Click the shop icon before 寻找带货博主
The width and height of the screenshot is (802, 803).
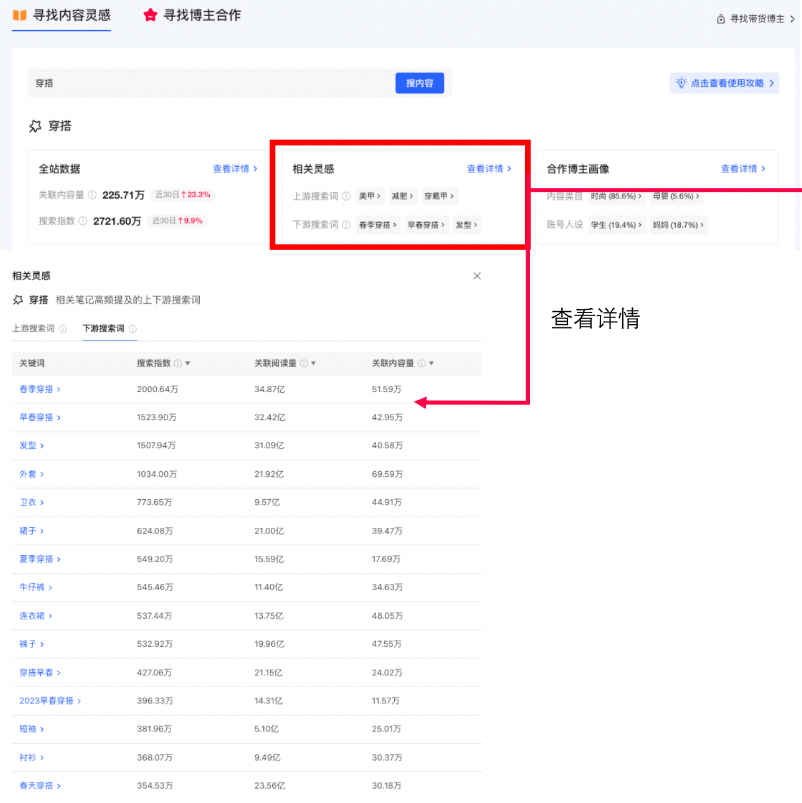point(722,18)
